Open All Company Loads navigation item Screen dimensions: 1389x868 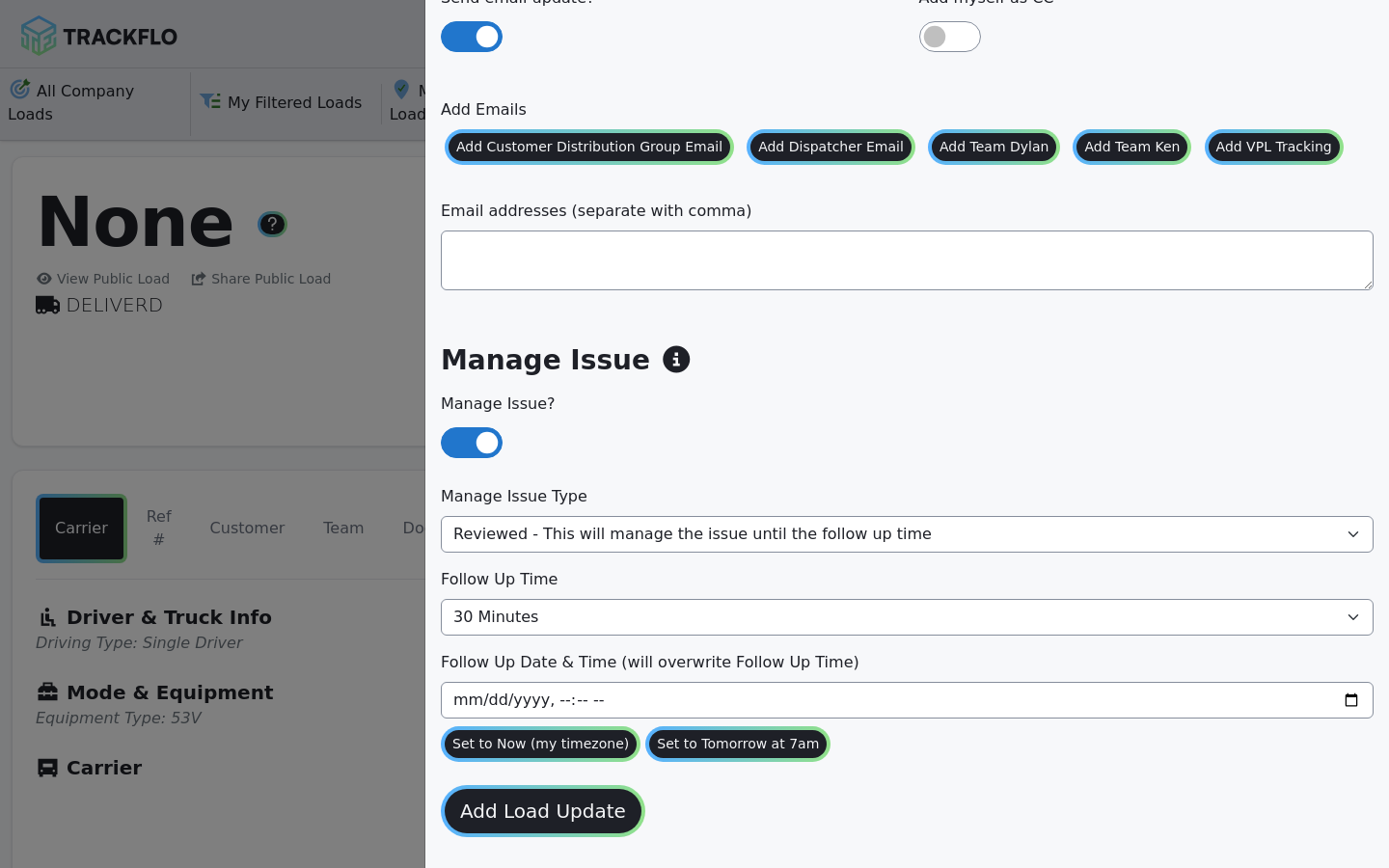[x=95, y=102]
